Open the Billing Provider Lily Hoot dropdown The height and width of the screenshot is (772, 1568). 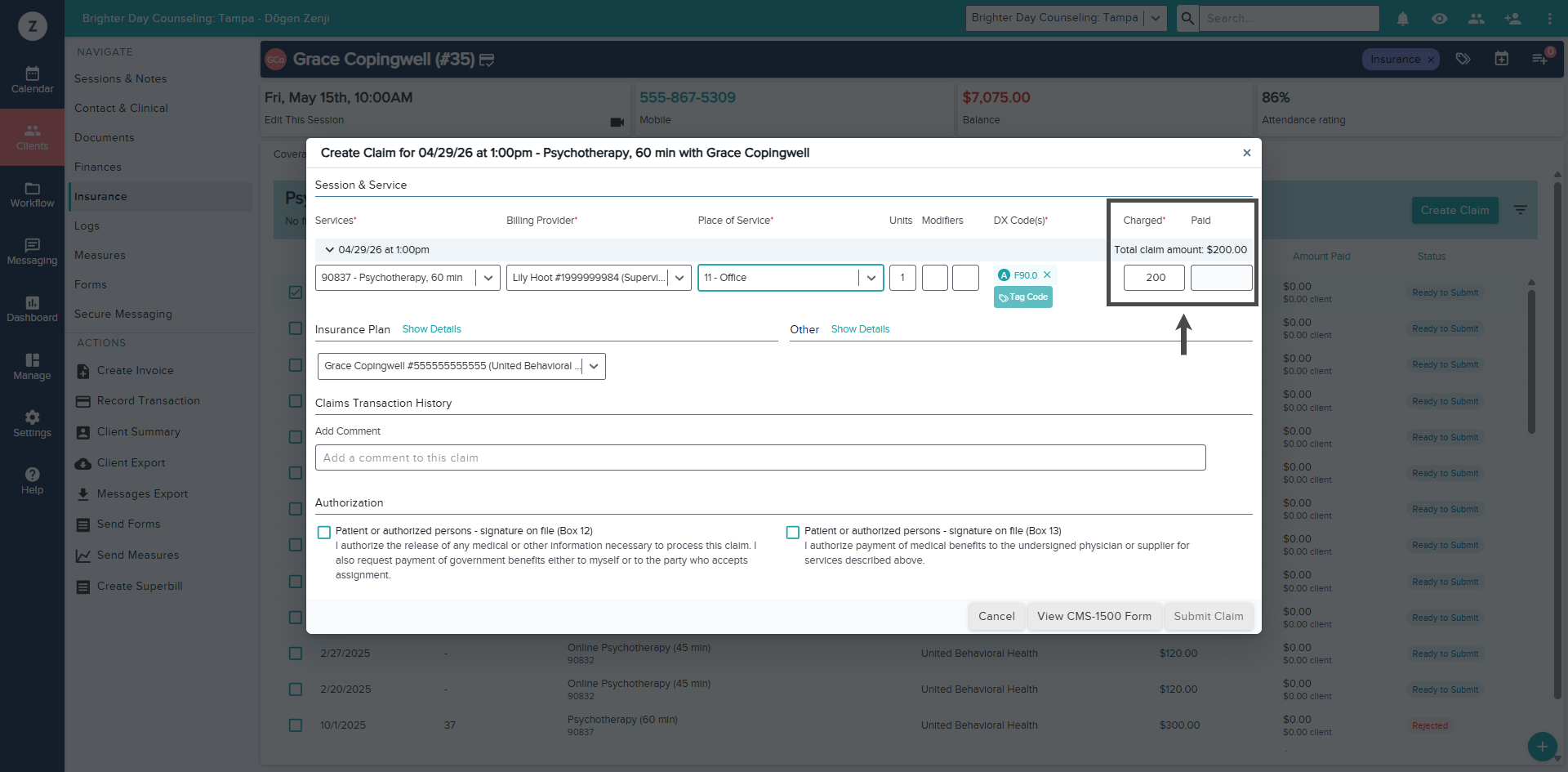pyautogui.click(x=599, y=278)
